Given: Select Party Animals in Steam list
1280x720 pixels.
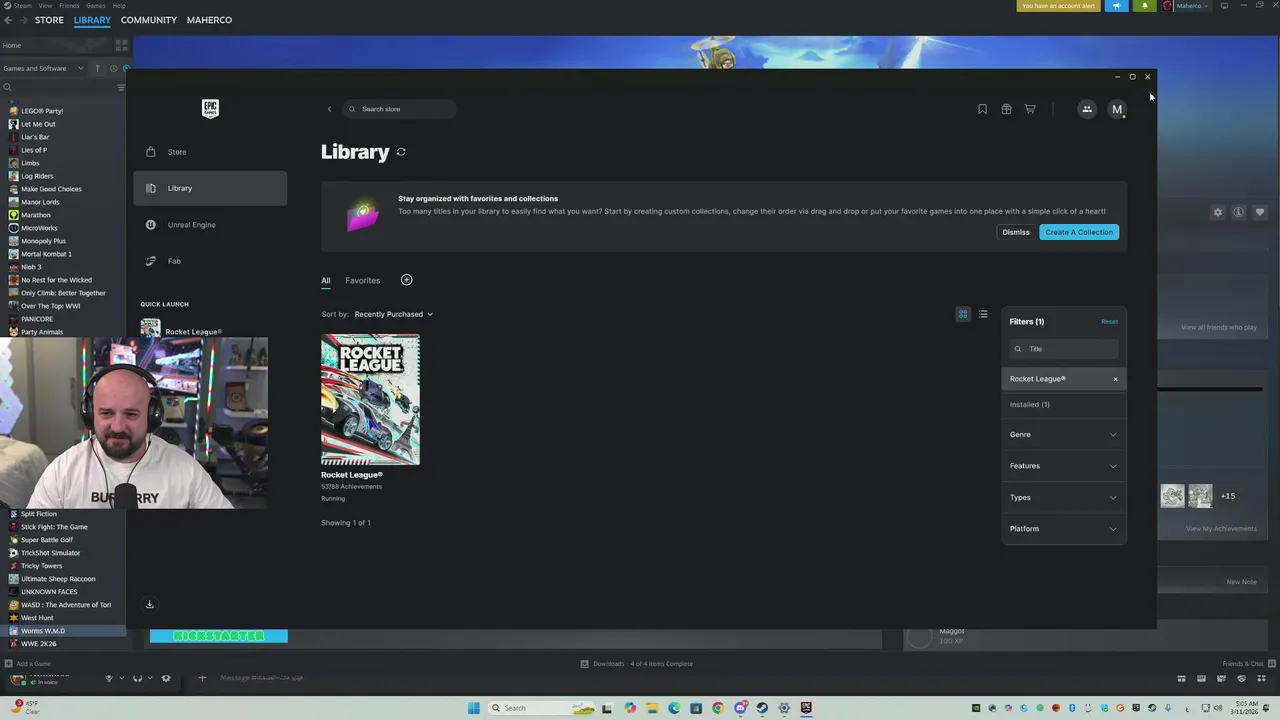Looking at the screenshot, I should tap(41, 332).
